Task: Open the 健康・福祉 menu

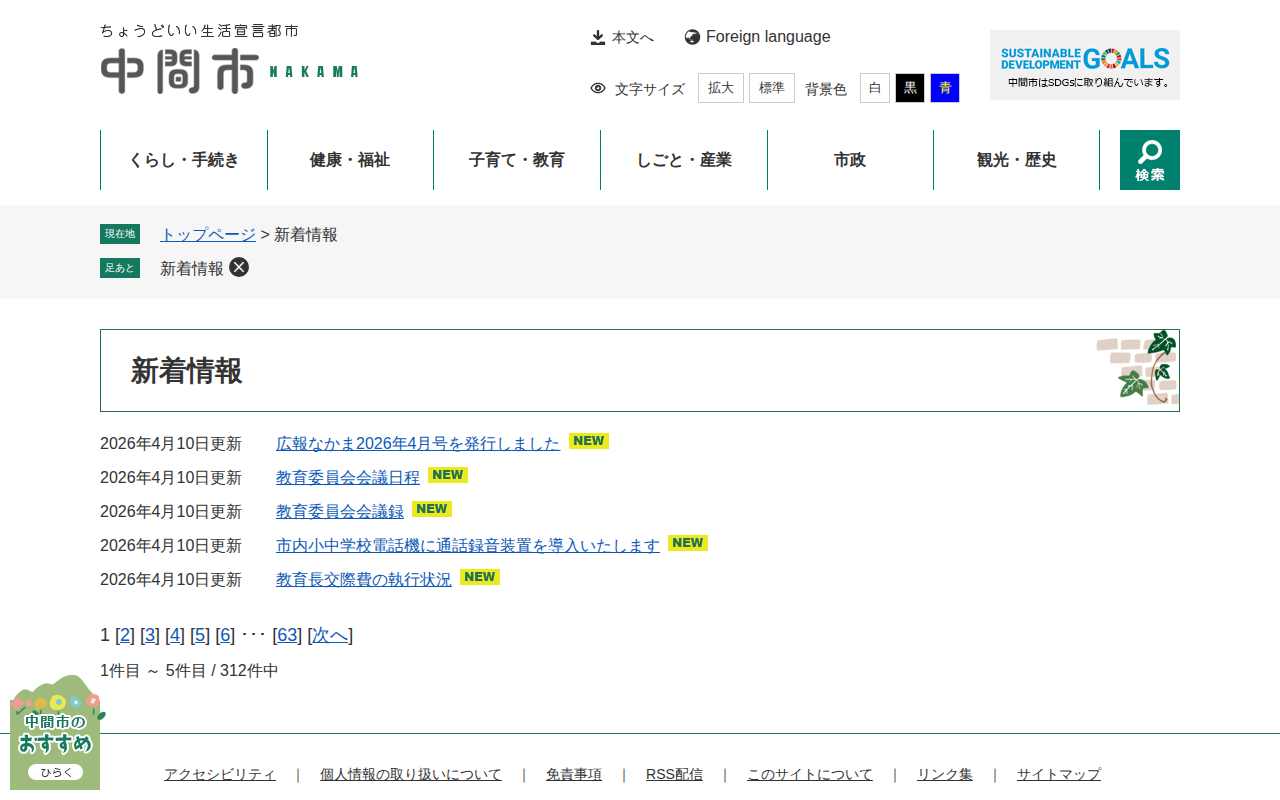Action: coord(350,160)
